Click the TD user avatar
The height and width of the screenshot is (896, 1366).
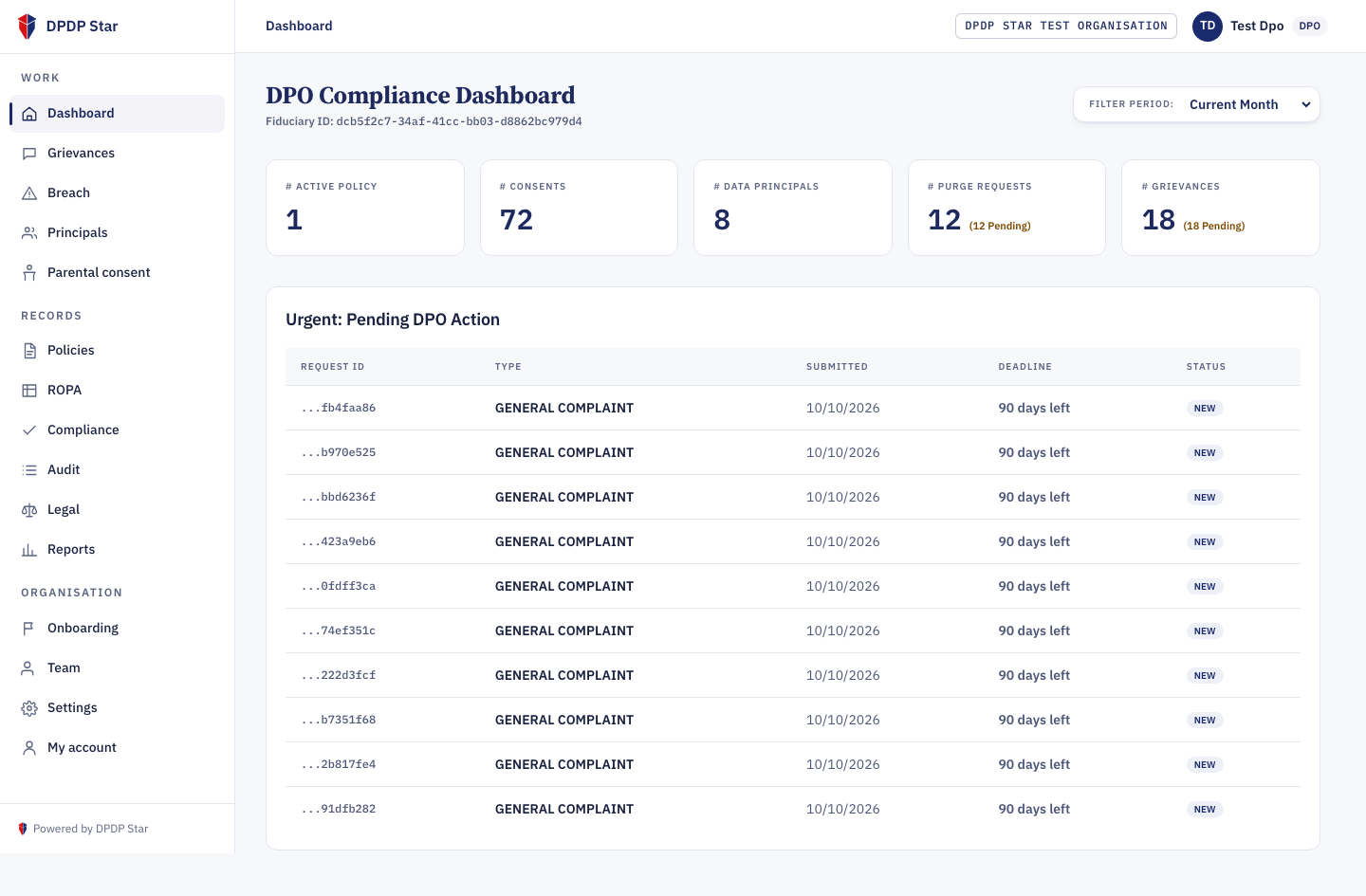coord(1208,26)
